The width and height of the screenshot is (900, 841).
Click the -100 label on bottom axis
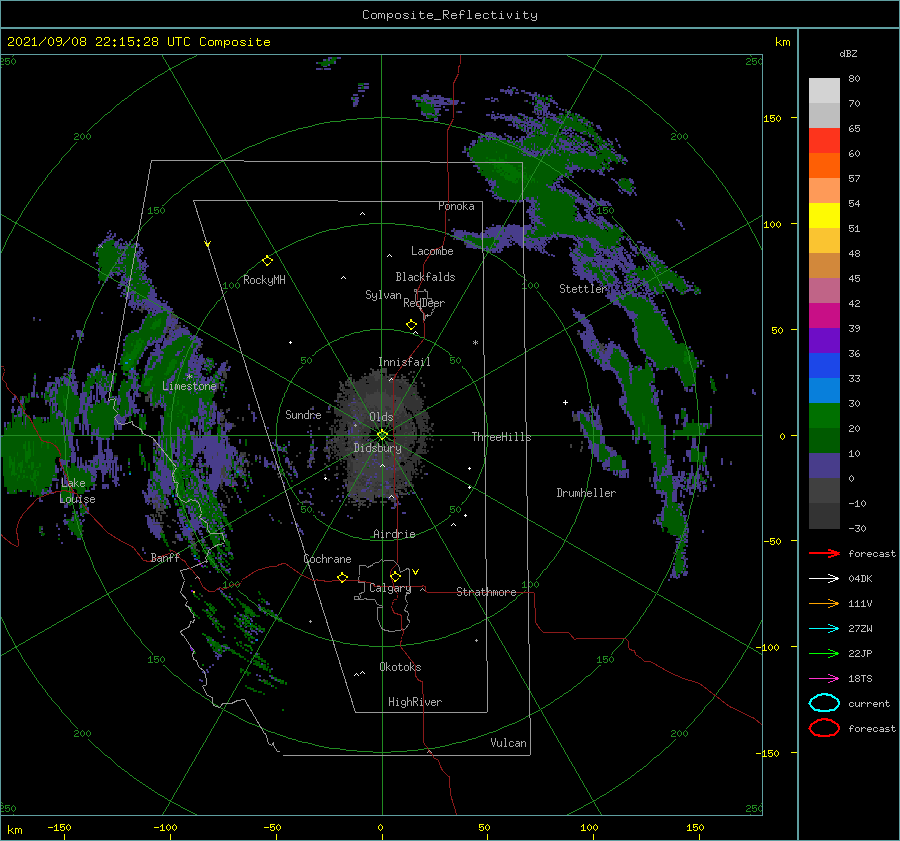tap(165, 828)
